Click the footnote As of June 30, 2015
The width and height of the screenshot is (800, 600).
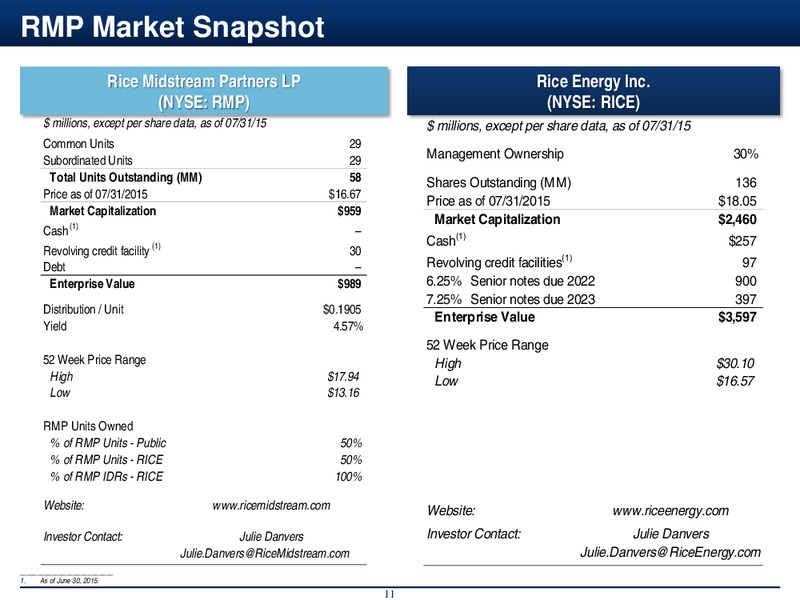coord(69,581)
